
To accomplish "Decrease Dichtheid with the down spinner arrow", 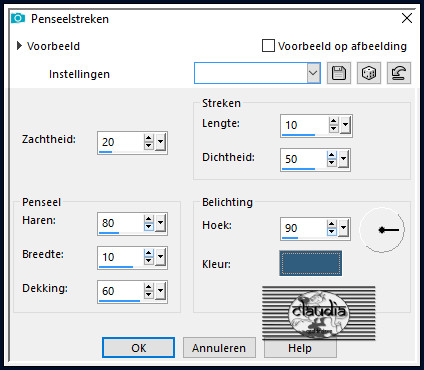I will pyautogui.click(x=332, y=163).
